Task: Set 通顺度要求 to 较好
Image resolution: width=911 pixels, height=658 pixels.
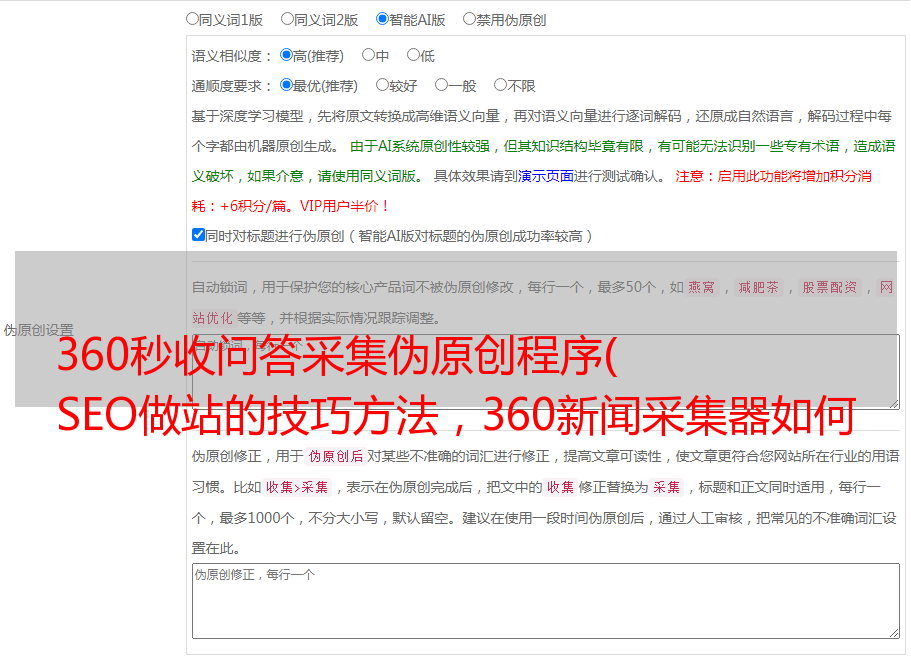Action: [382, 85]
